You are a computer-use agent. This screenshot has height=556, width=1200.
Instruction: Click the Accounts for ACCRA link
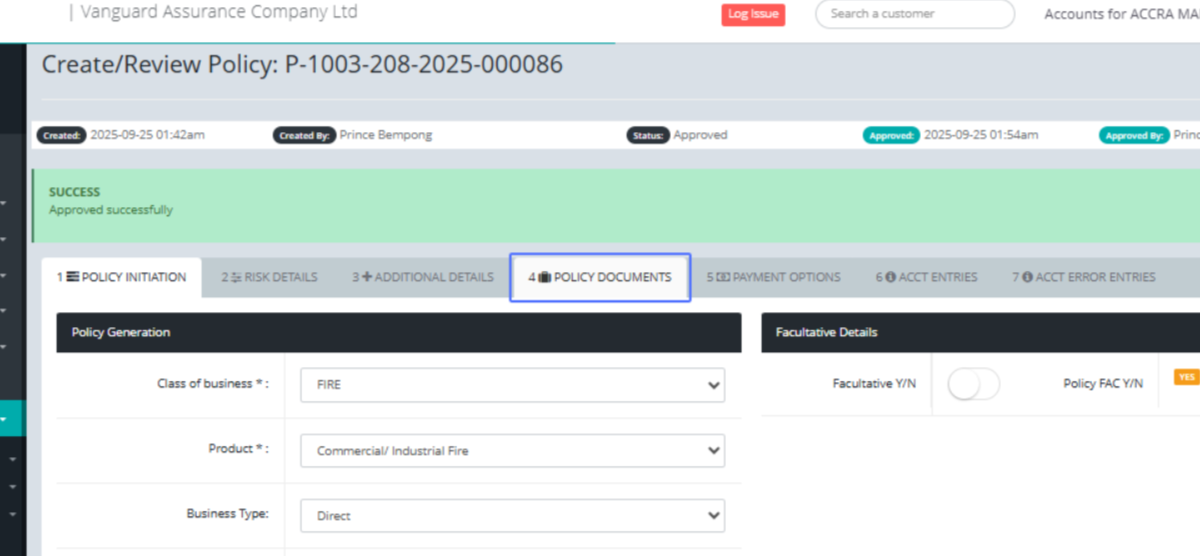click(x=1120, y=14)
